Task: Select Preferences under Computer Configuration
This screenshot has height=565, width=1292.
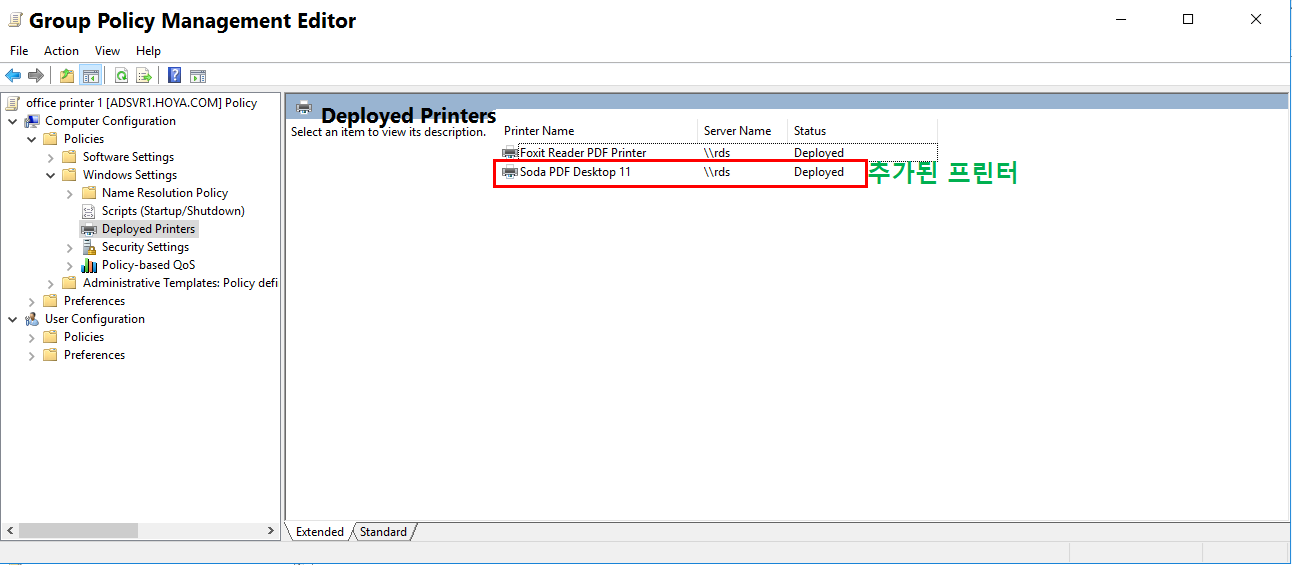Action: point(94,301)
